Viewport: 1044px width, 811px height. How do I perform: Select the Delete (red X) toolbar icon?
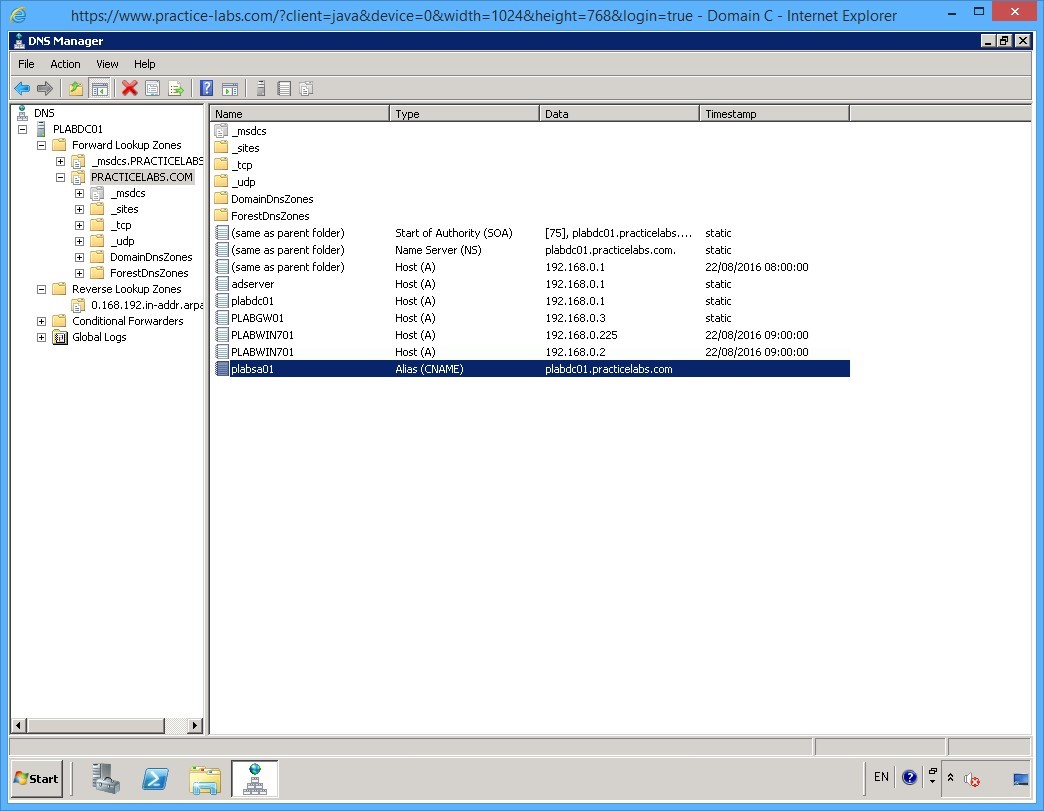(127, 88)
